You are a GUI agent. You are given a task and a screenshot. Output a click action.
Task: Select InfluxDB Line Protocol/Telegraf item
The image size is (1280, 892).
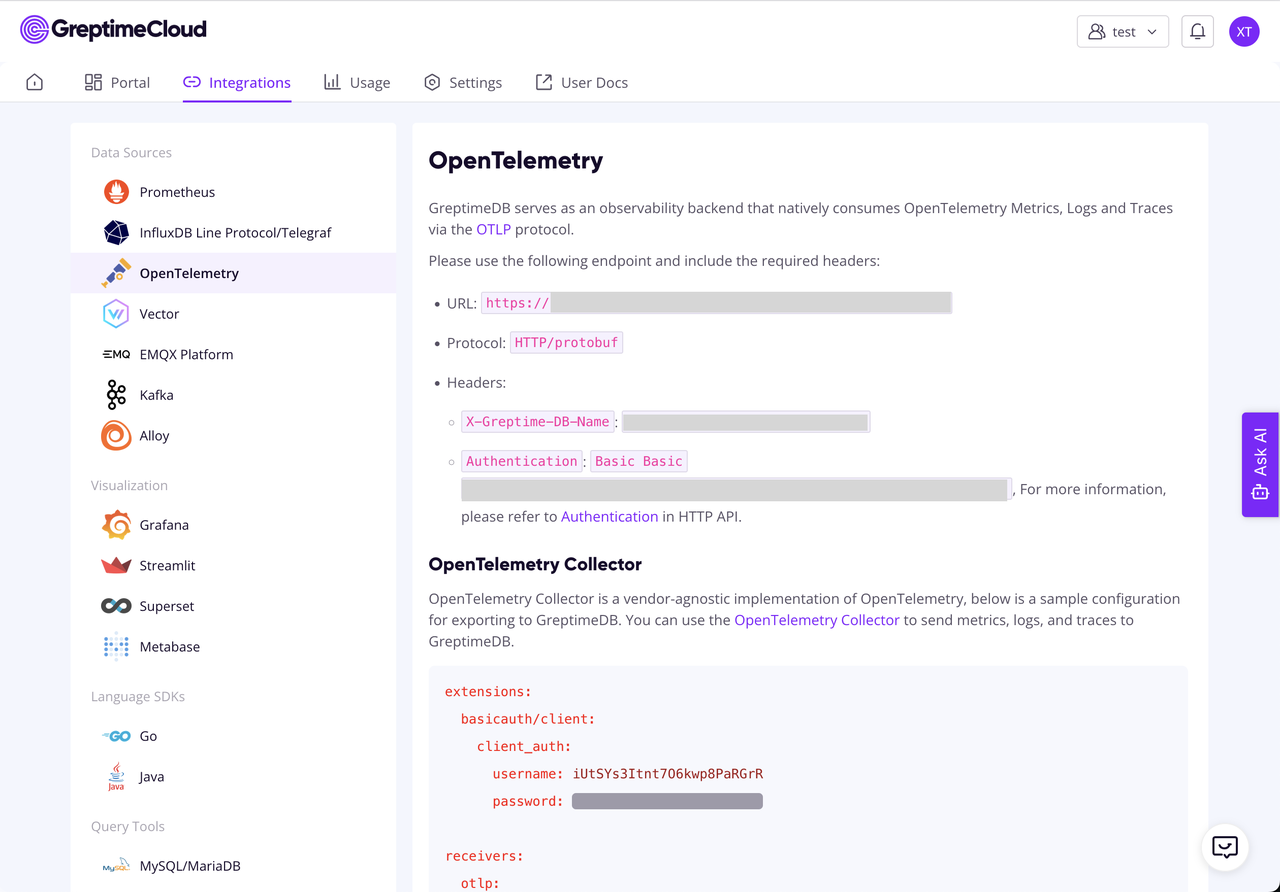click(235, 233)
